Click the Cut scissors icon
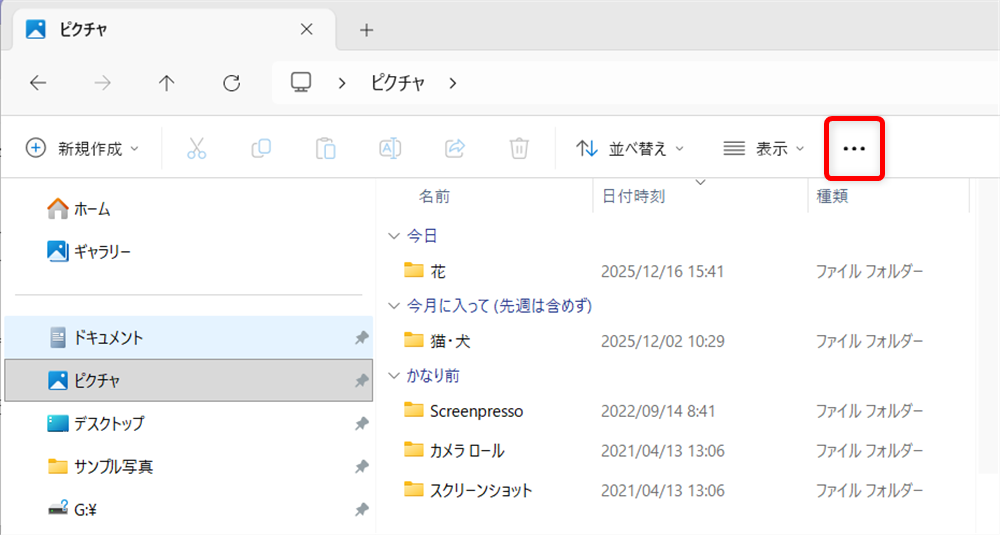The height and width of the screenshot is (535, 1000). coord(196,149)
